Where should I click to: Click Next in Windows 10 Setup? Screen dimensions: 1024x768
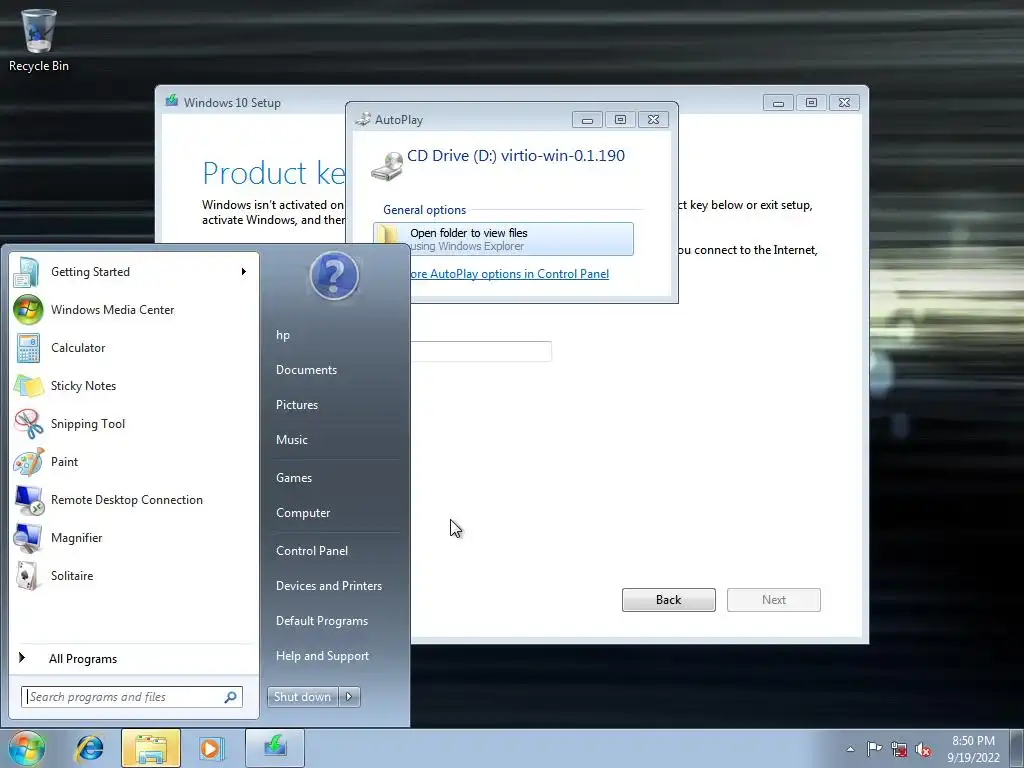coord(774,600)
